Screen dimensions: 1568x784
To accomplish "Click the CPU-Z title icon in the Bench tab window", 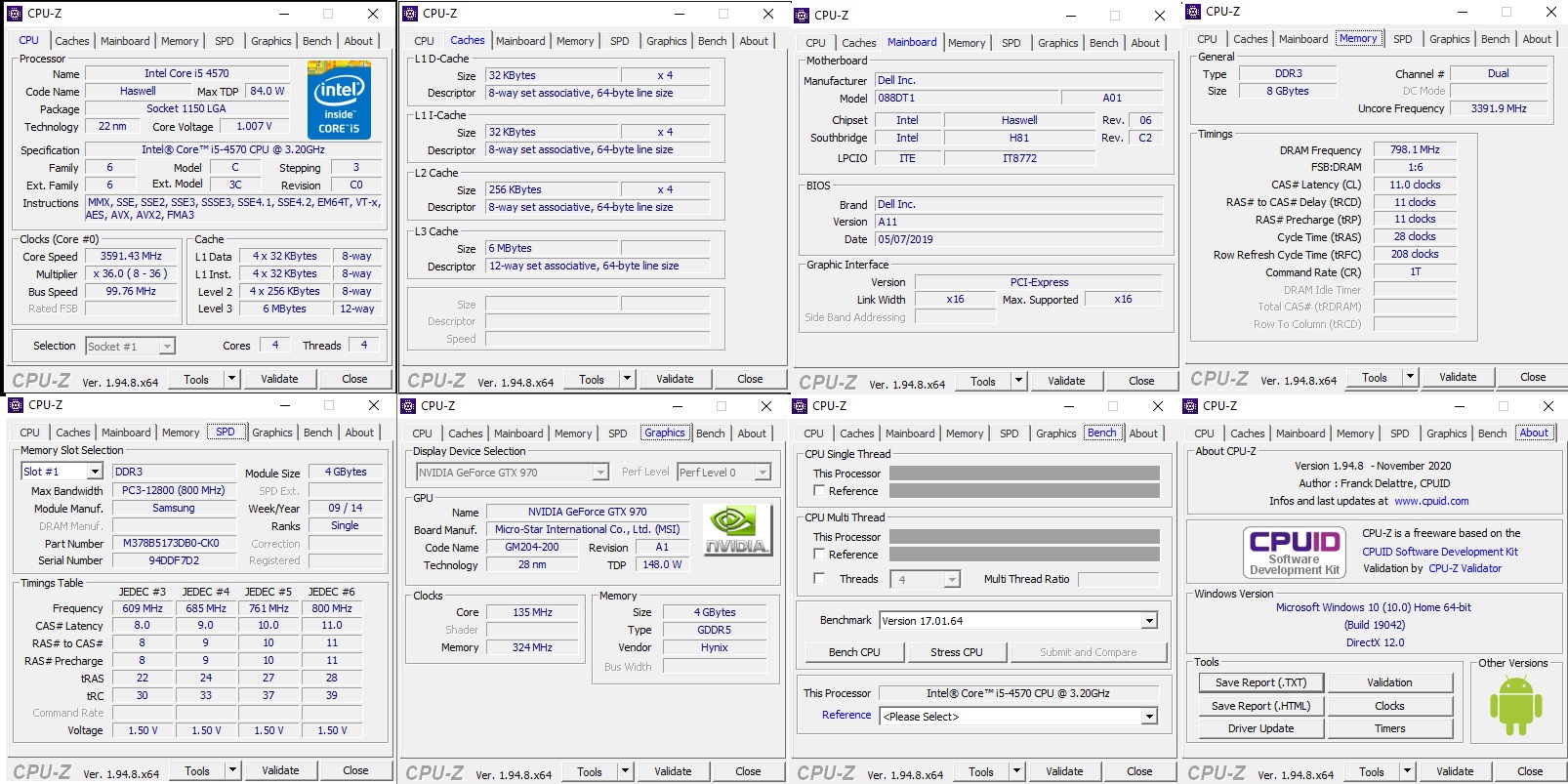I will (x=801, y=406).
